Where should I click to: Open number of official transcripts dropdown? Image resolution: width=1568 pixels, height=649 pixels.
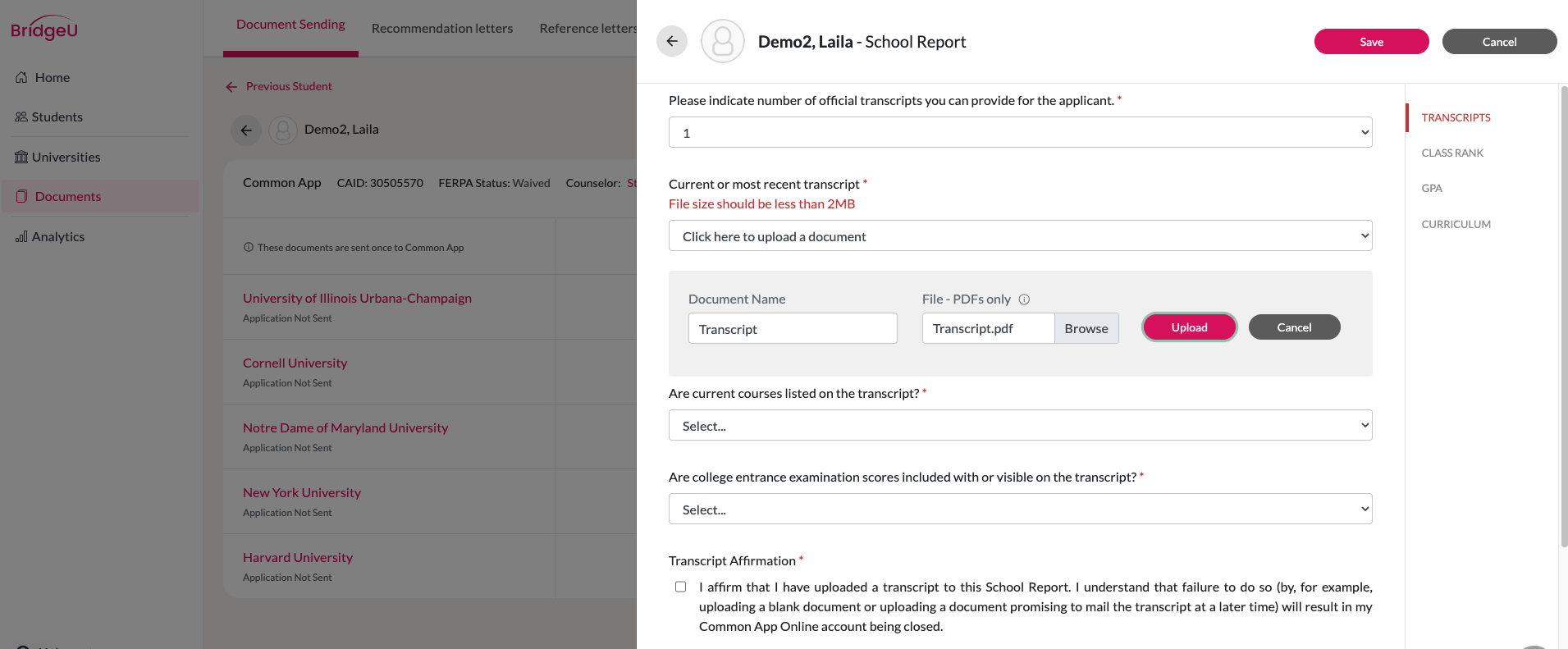[1021, 132]
